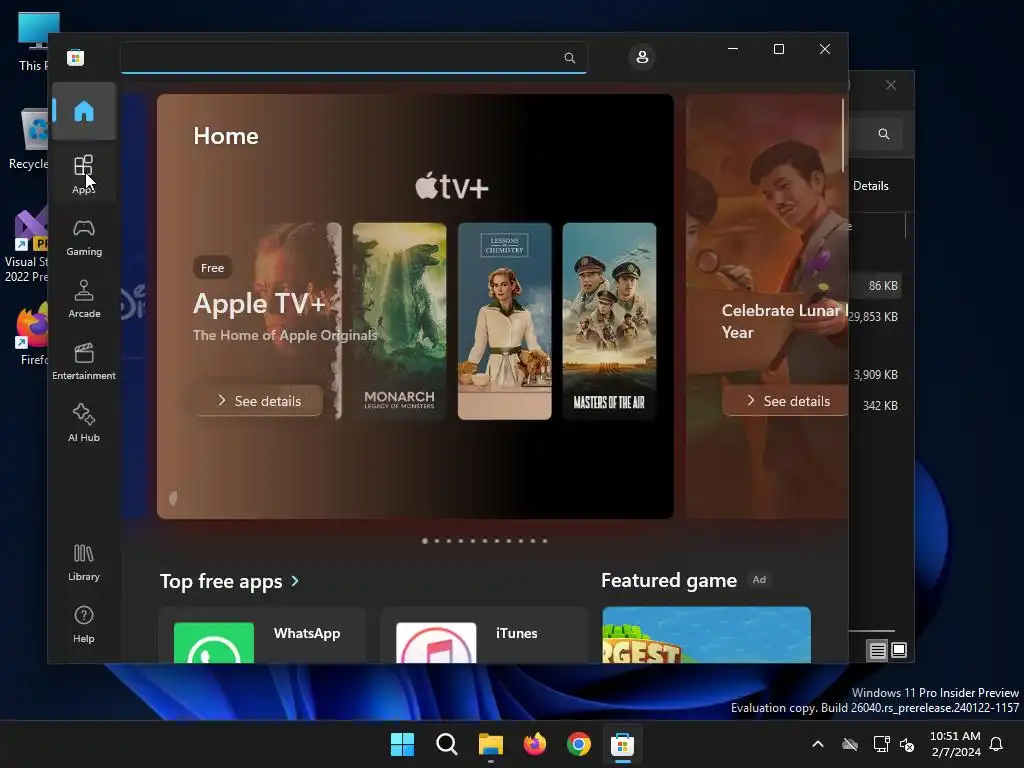Select the Visual Studio 2022 desktop shortcut
The image size is (1024, 768).
pos(26,246)
